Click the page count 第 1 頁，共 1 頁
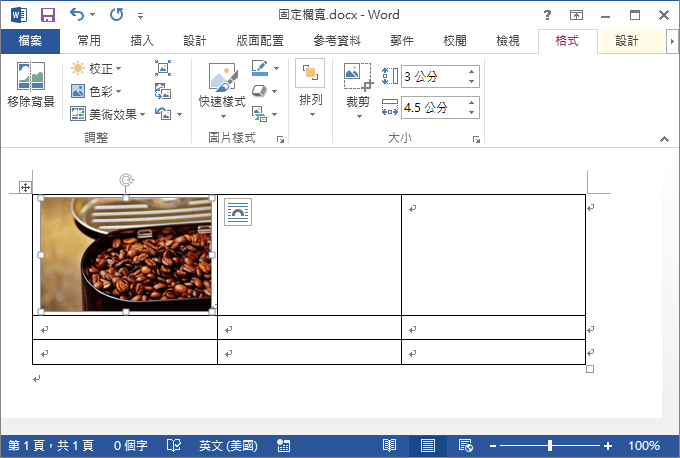This screenshot has height=458, width=680. click(x=51, y=445)
